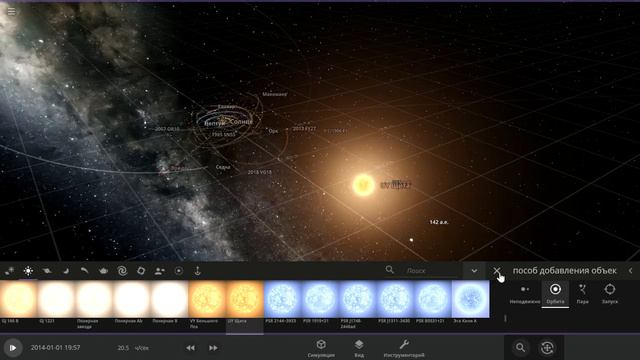
Task: Open the Симуляция cube menu
Action: click(321, 348)
